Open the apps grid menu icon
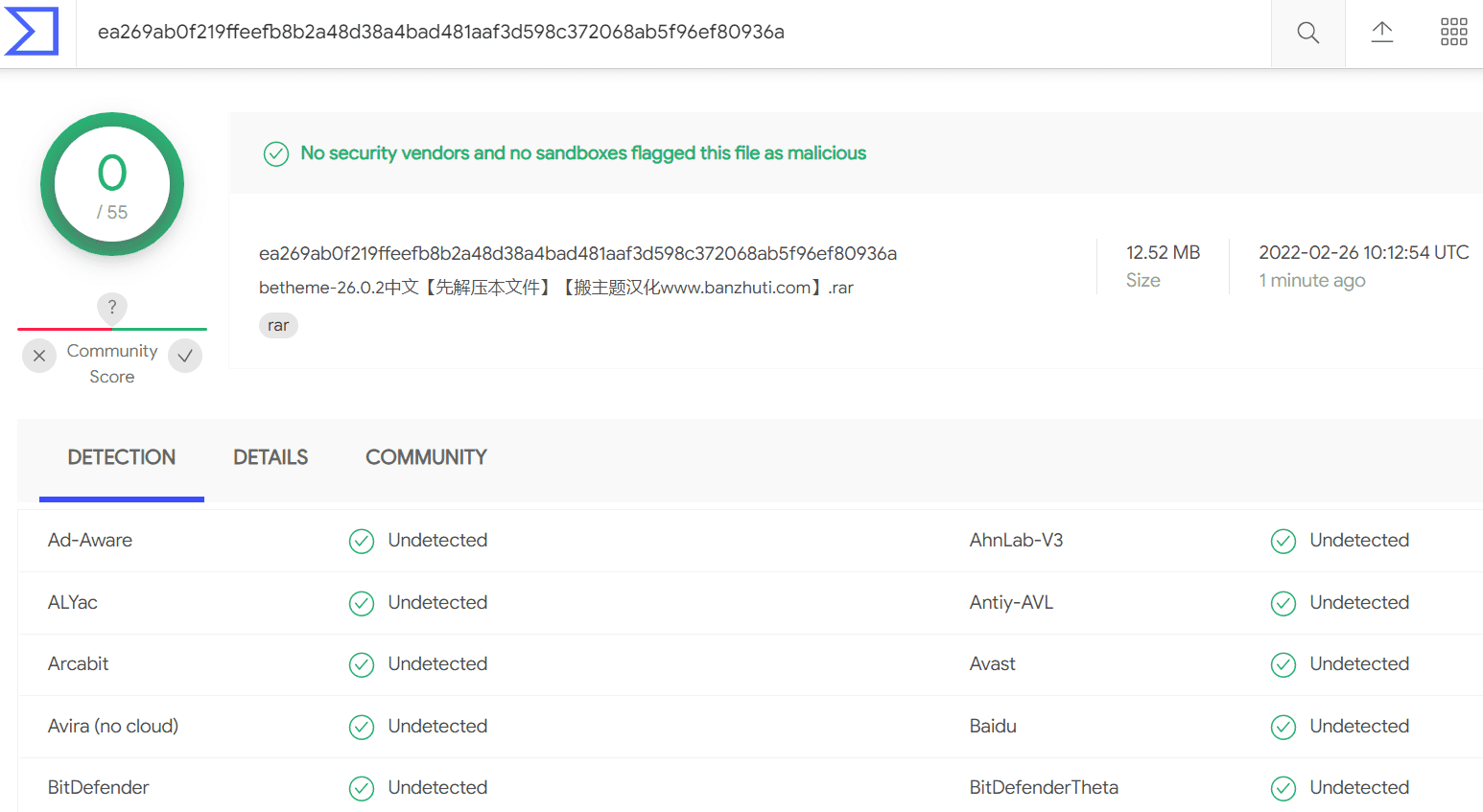1483x812 pixels. 1454,33
